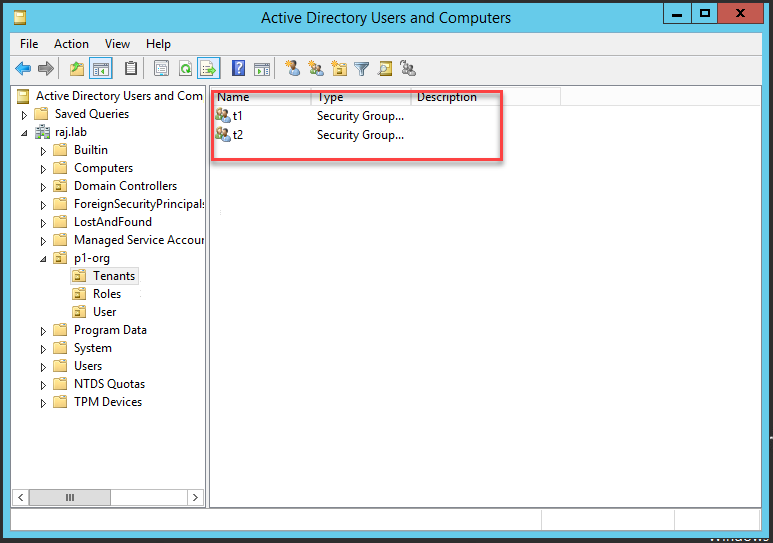The width and height of the screenshot is (773, 543).
Task: Open the Action menu
Action: coord(71,44)
